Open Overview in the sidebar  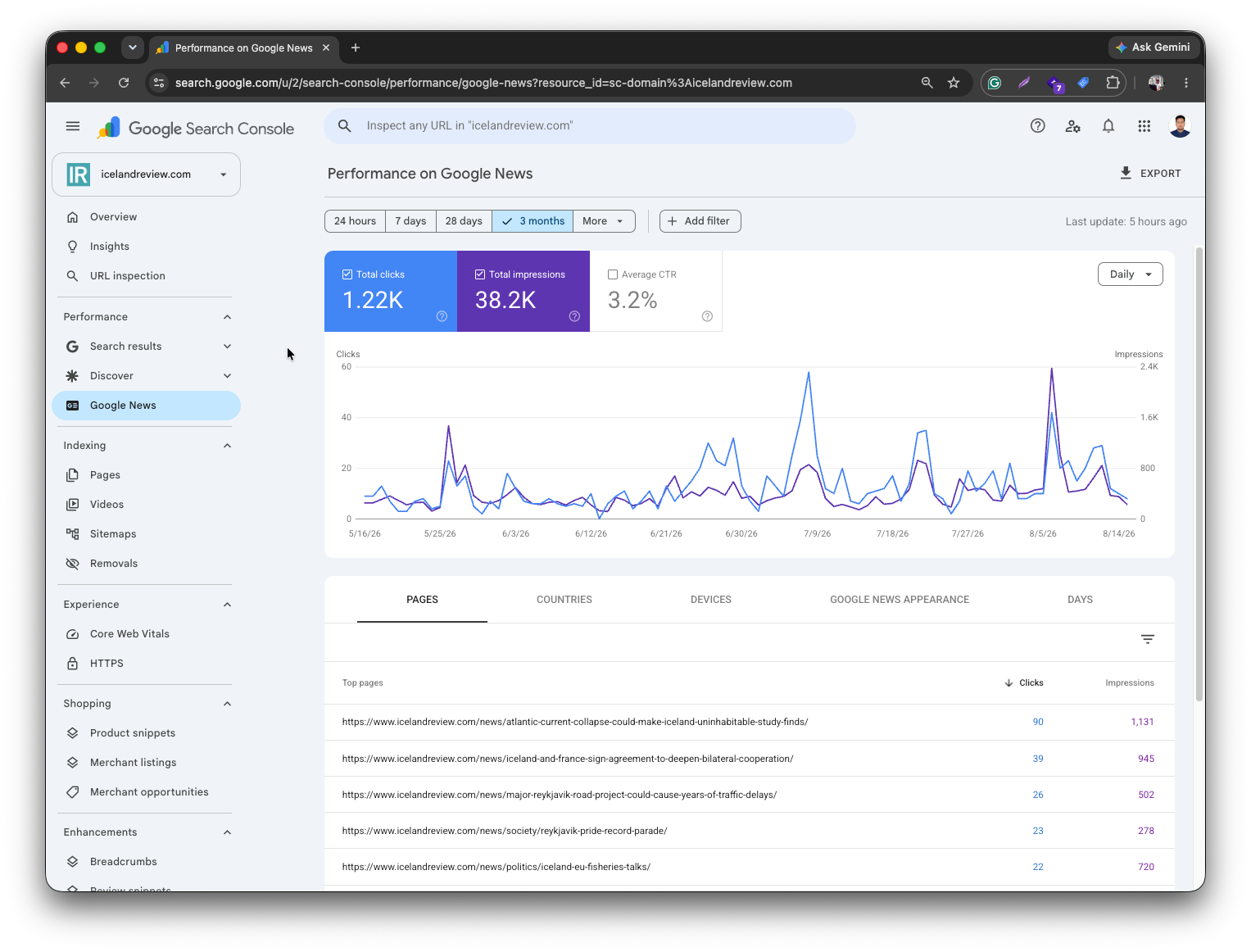[147, 217]
